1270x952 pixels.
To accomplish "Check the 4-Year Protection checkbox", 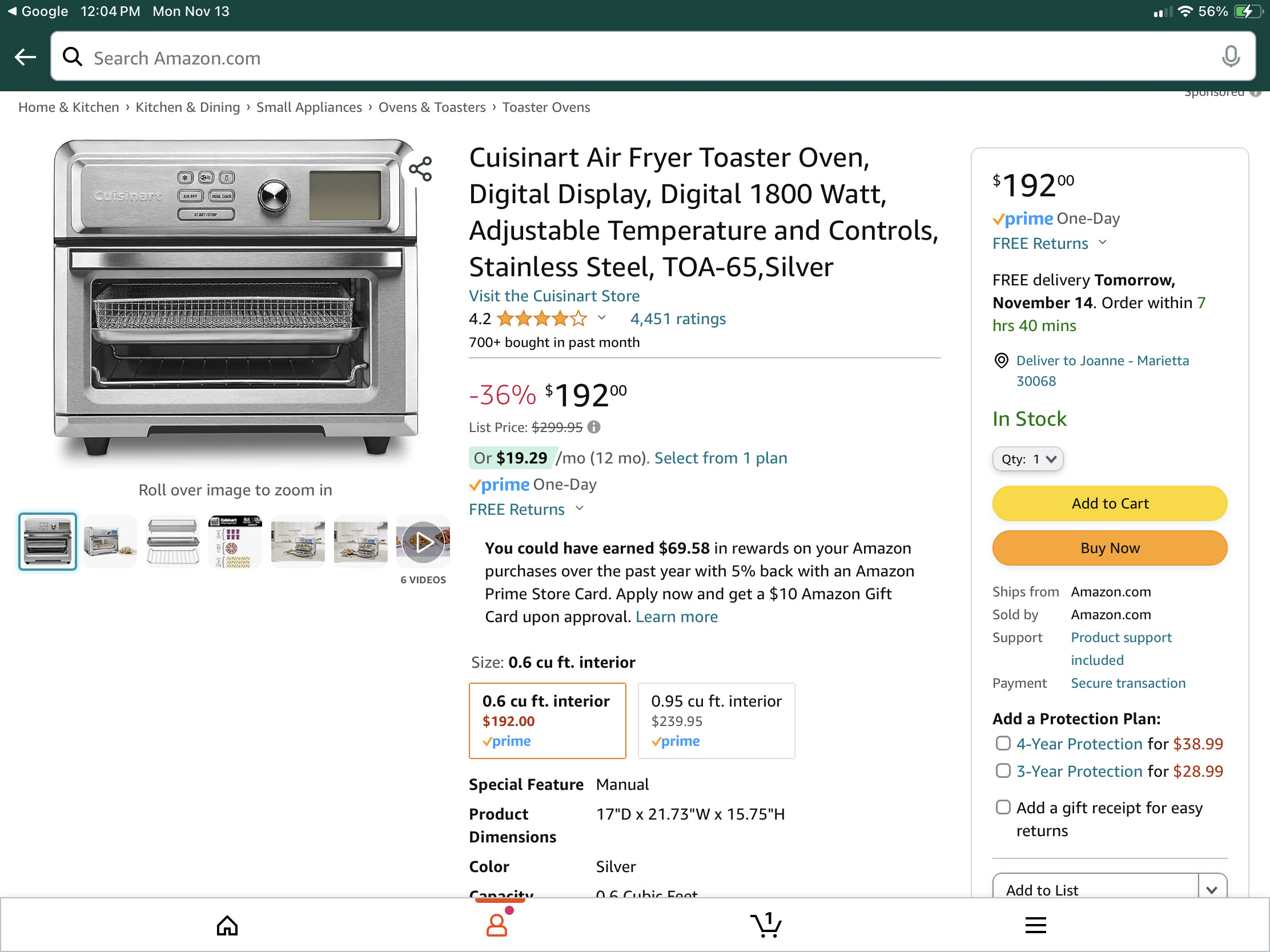I will pos(1002,743).
